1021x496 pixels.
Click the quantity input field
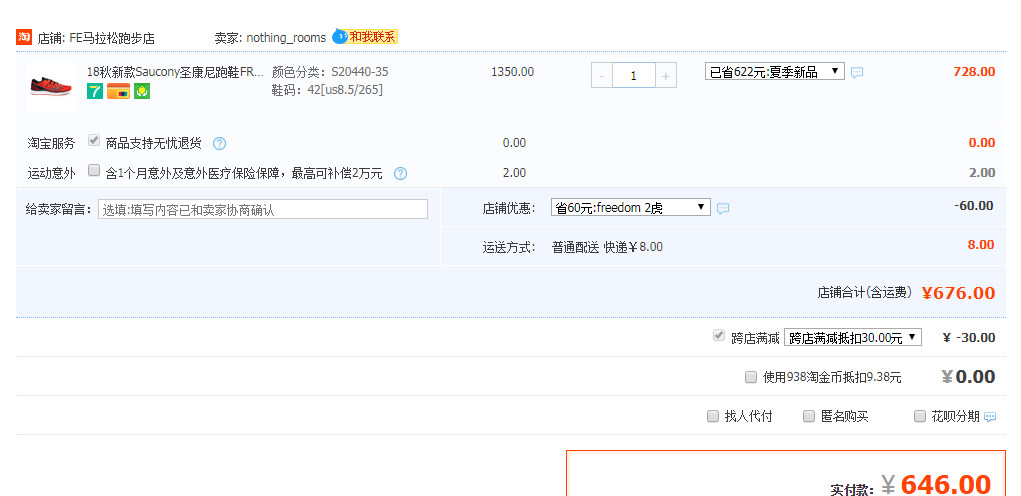click(634, 76)
